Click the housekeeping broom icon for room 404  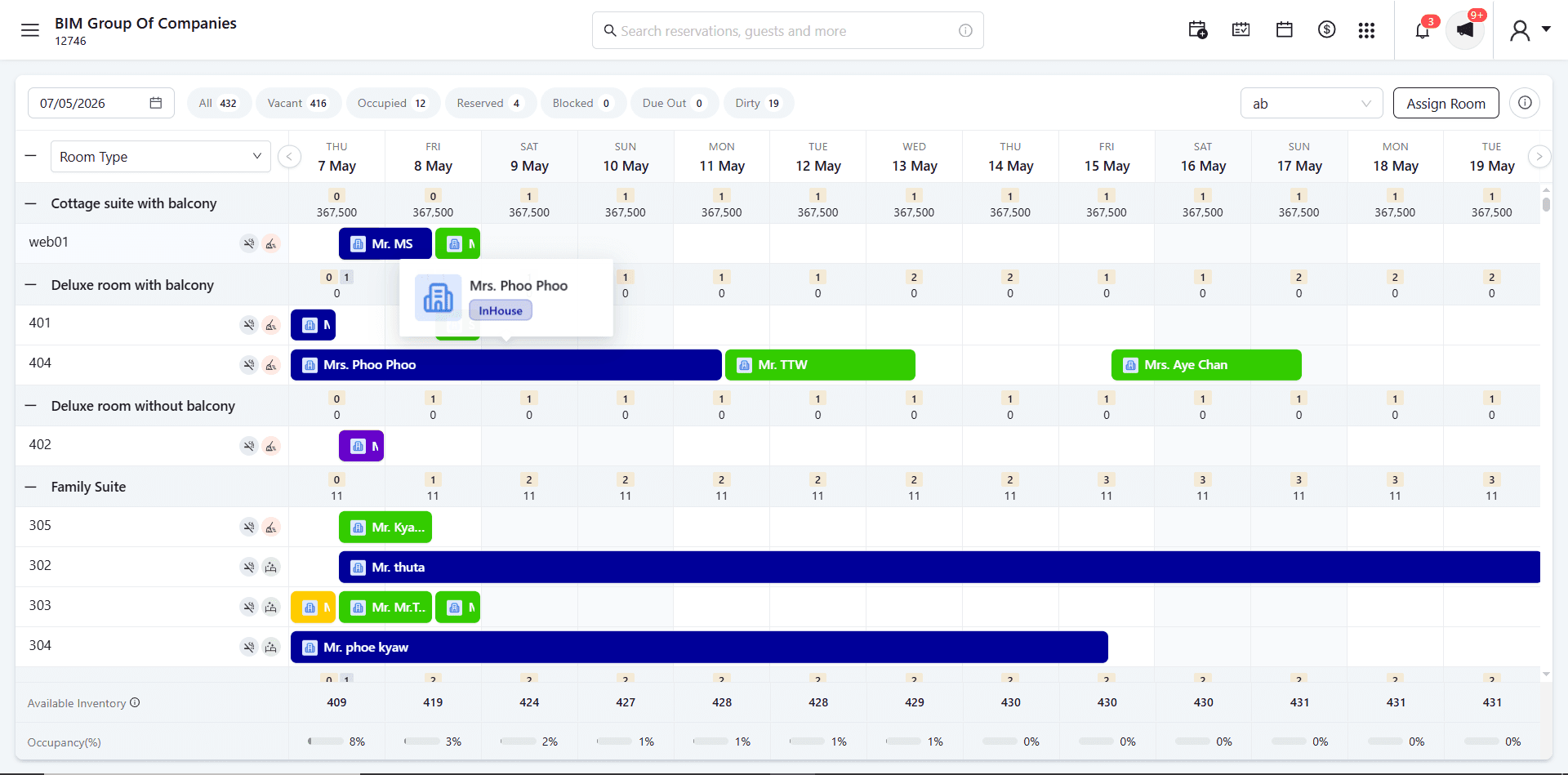tap(271, 365)
